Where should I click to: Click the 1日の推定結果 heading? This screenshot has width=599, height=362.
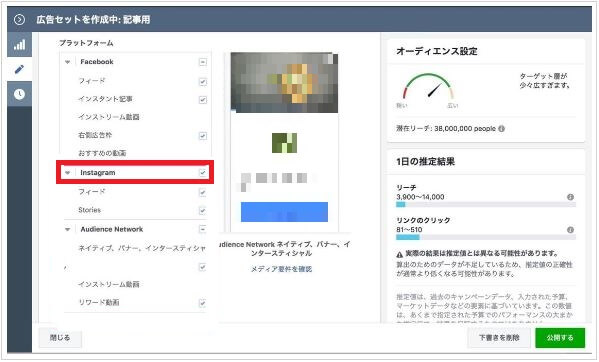point(425,162)
